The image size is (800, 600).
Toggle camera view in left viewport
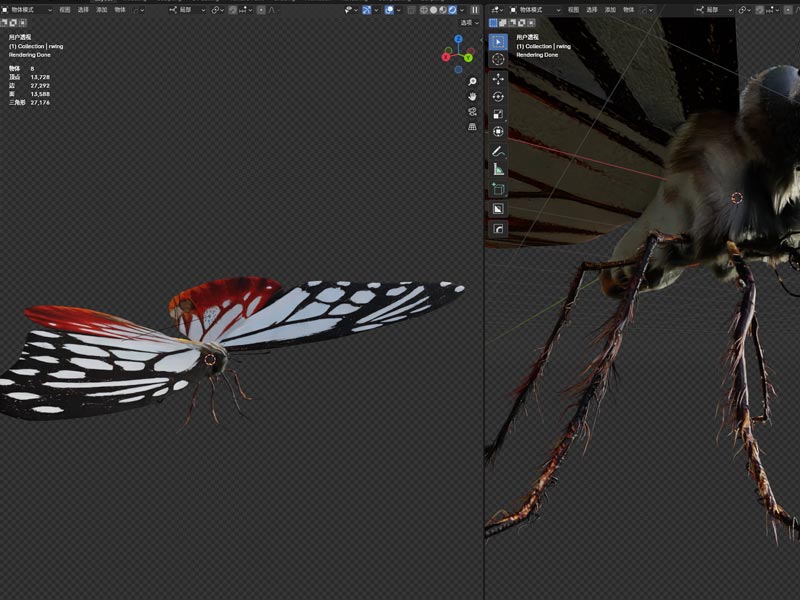click(472, 112)
